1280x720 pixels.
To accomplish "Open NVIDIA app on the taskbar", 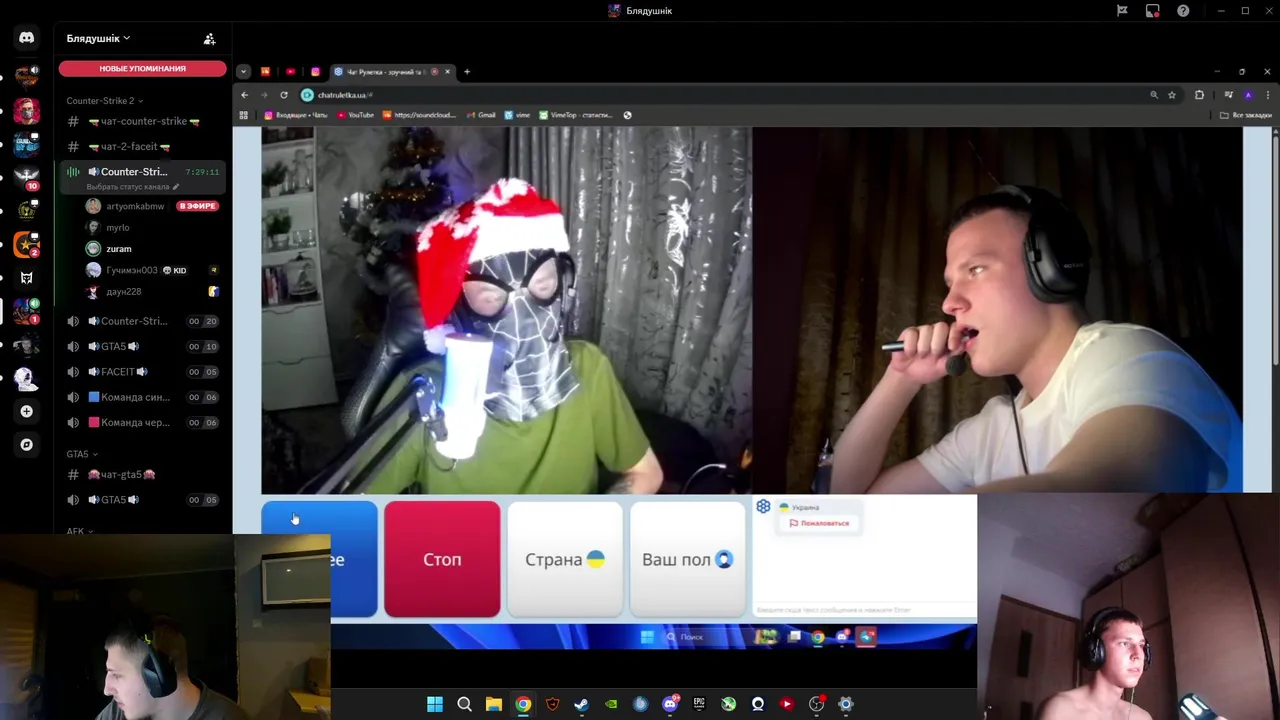I will (611, 704).
